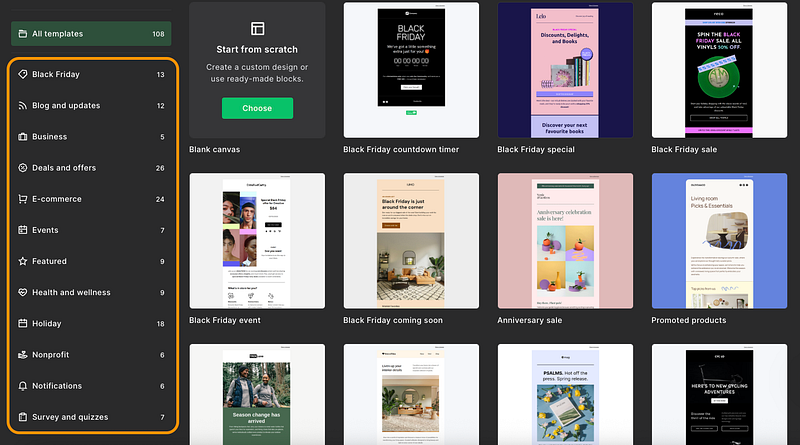Click the Promoted products caption
Image resolution: width=800 pixels, height=445 pixels.
click(x=688, y=320)
